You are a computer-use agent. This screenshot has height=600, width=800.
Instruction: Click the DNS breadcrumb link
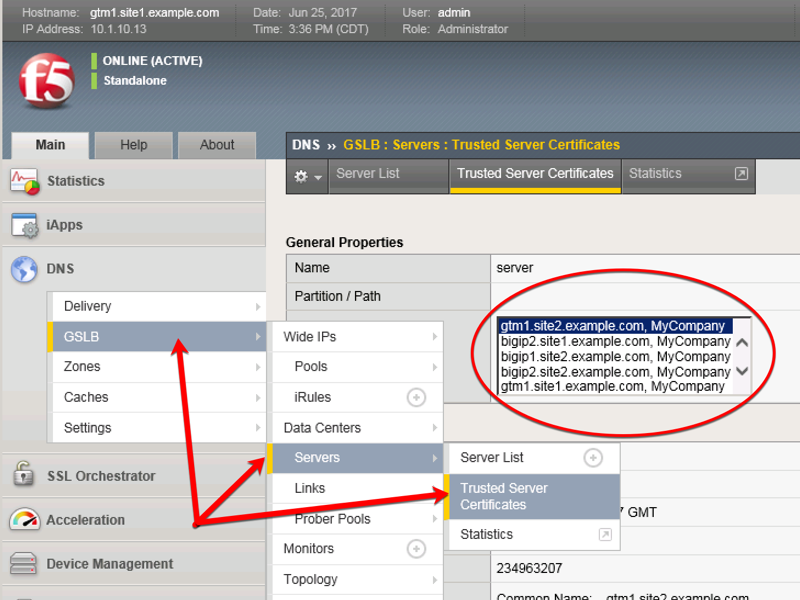pyautogui.click(x=306, y=145)
